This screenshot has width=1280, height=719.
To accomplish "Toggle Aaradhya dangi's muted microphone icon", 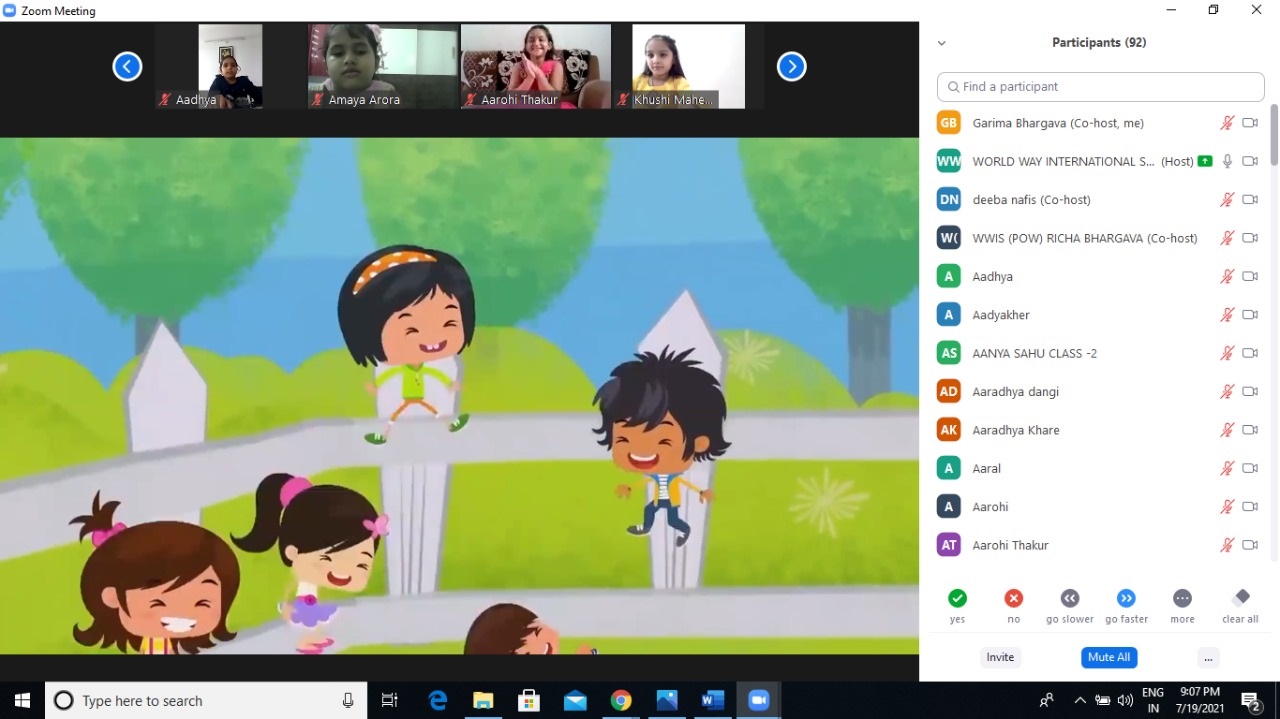I will coord(1227,392).
